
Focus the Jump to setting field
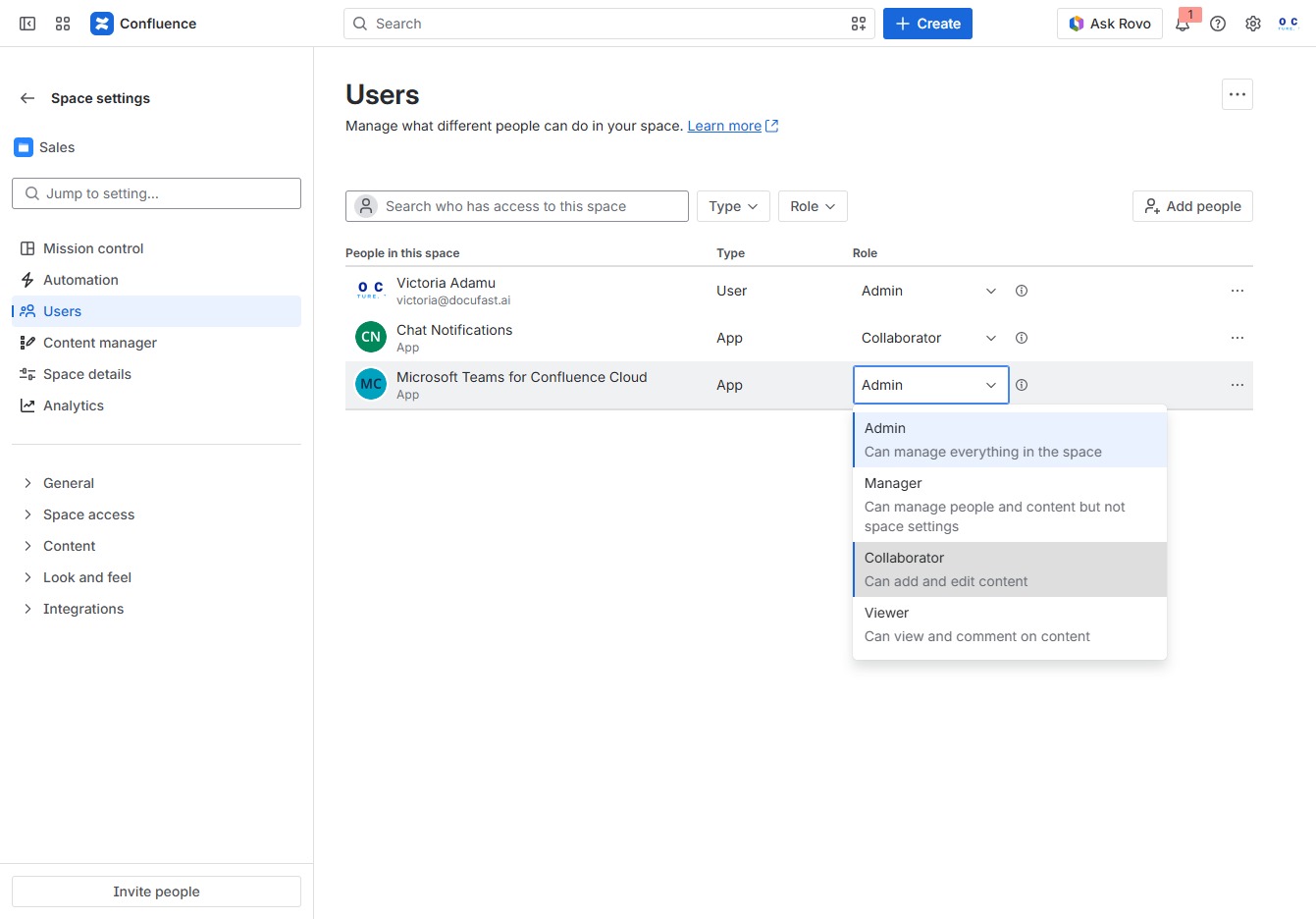[156, 193]
